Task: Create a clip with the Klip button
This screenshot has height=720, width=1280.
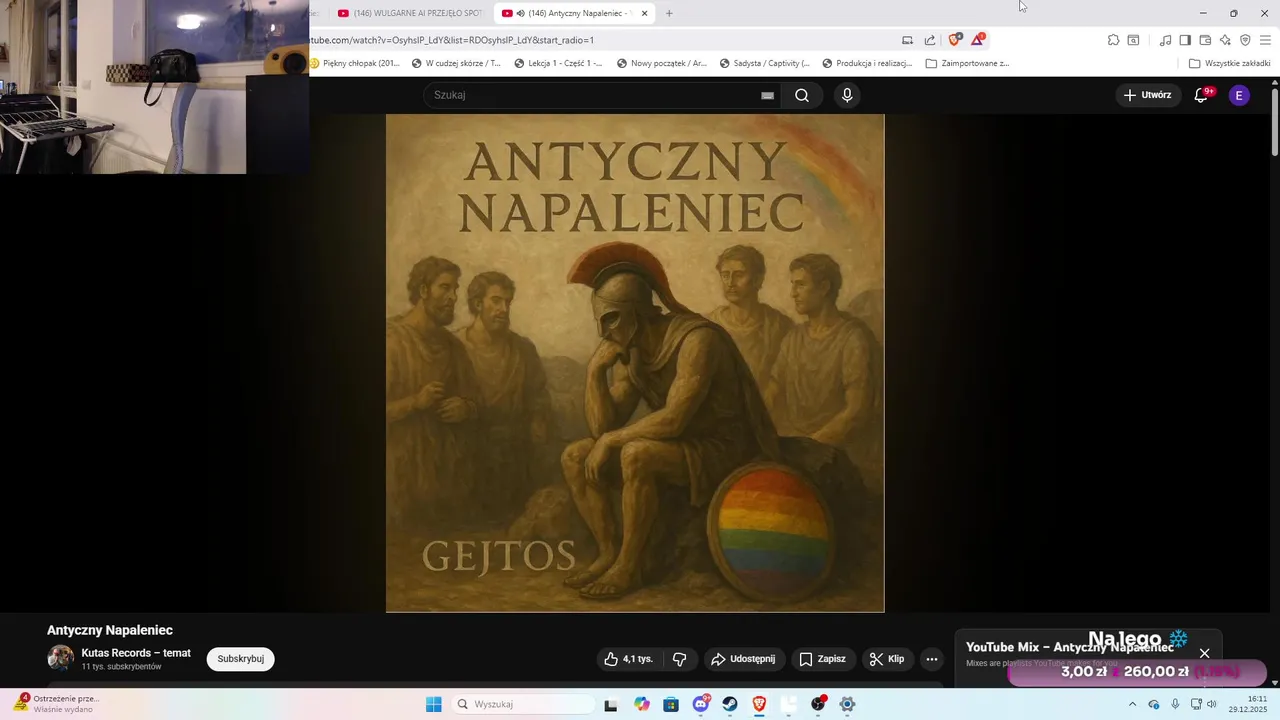Action: click(887, 659)
